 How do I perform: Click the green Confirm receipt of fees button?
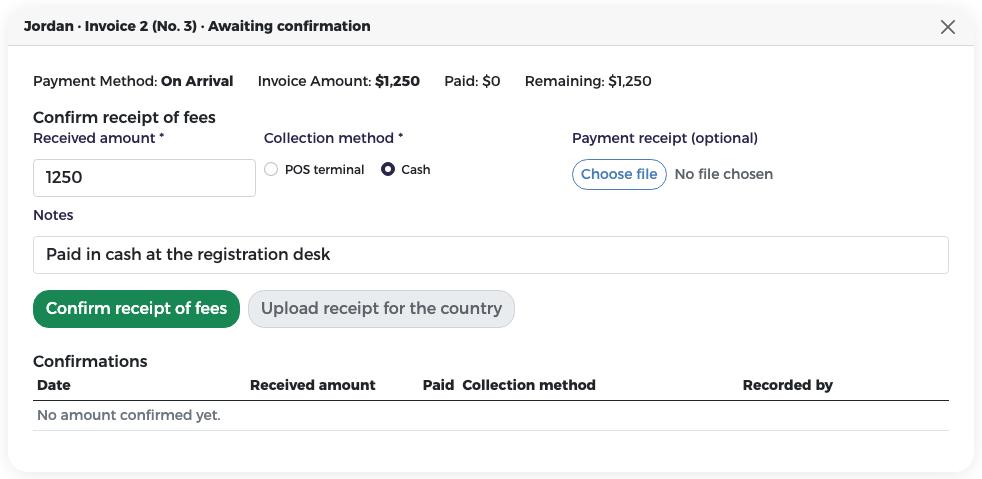[137, 309]
